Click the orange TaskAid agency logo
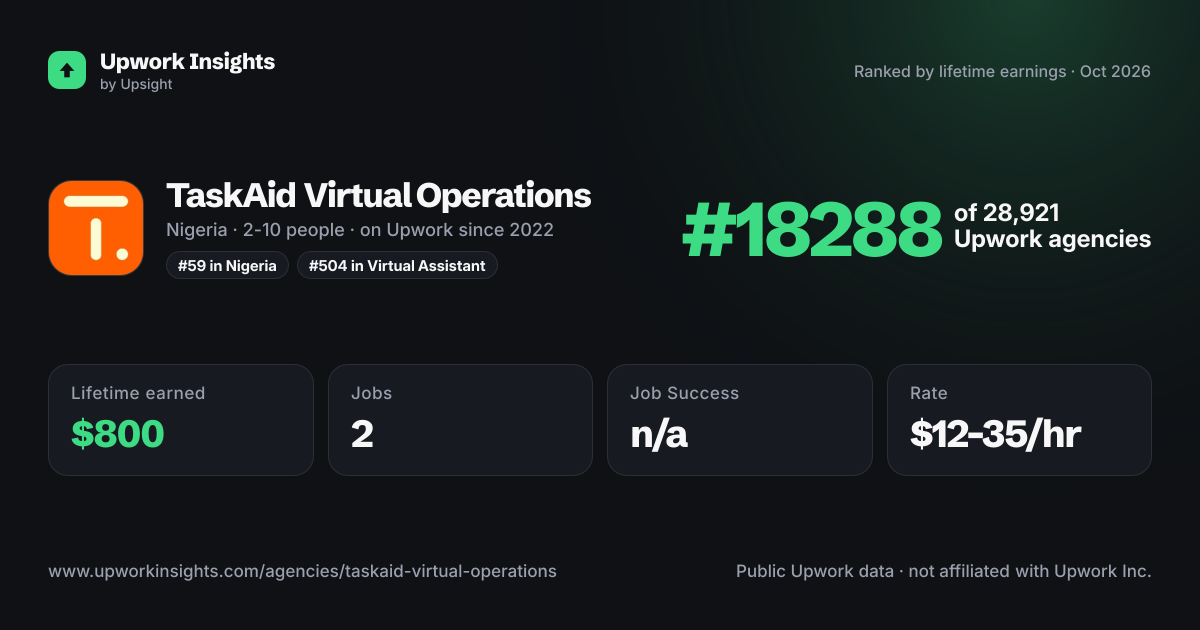 (x=96, y=228)
